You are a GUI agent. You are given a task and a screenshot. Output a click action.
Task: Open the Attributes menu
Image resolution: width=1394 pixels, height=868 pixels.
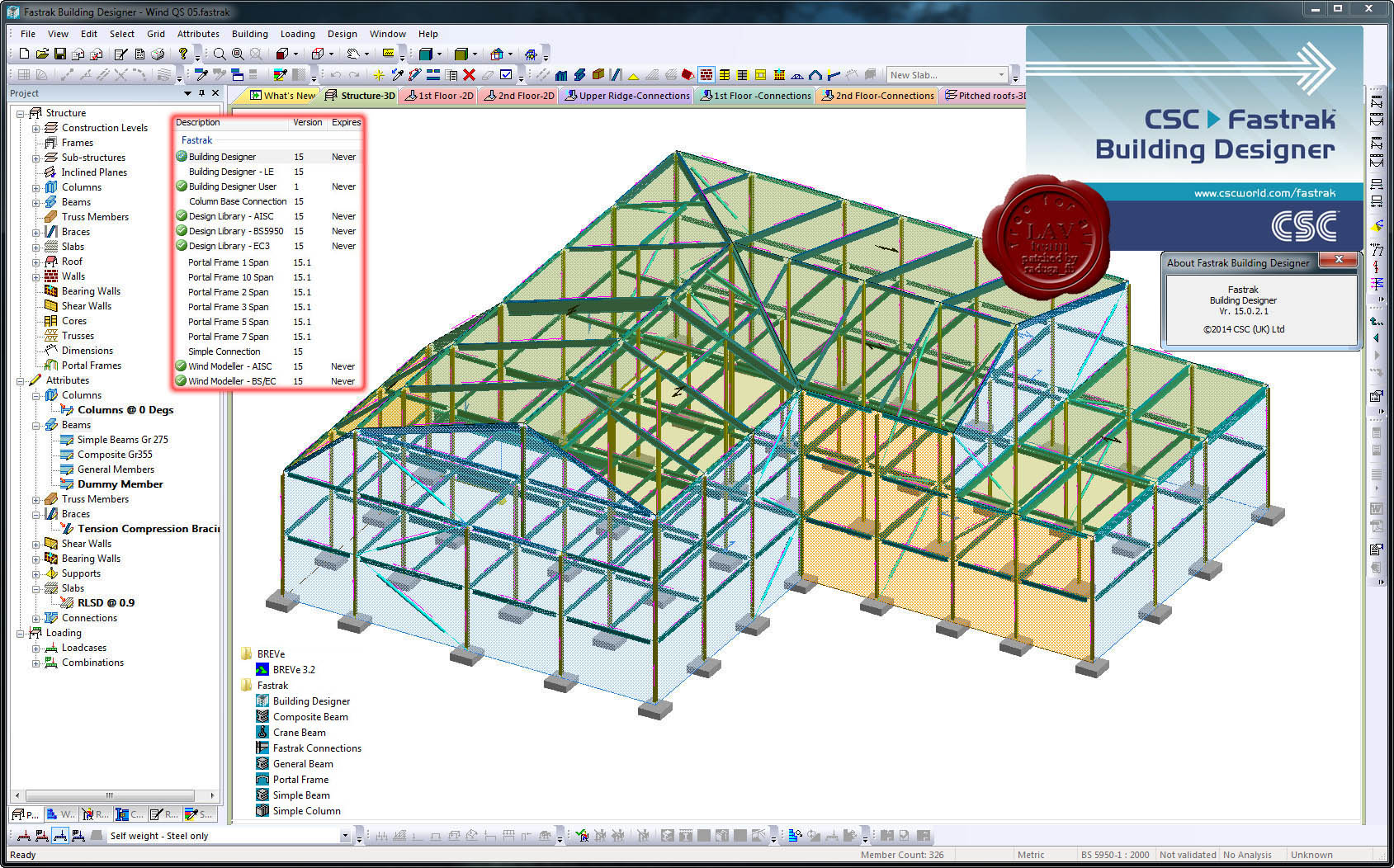(x=198, y=34)
